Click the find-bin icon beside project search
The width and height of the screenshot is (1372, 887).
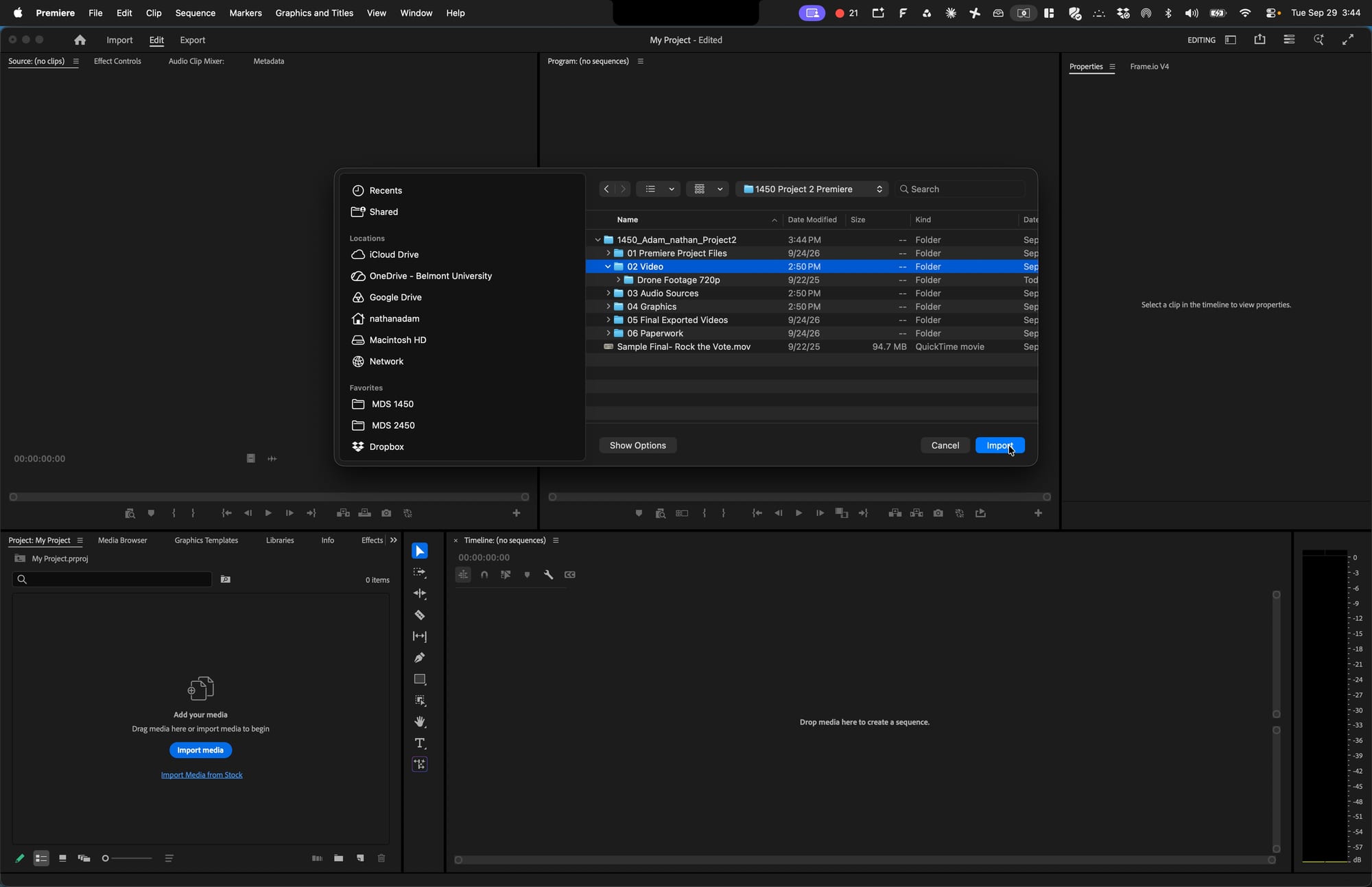[x=225, y=580]
